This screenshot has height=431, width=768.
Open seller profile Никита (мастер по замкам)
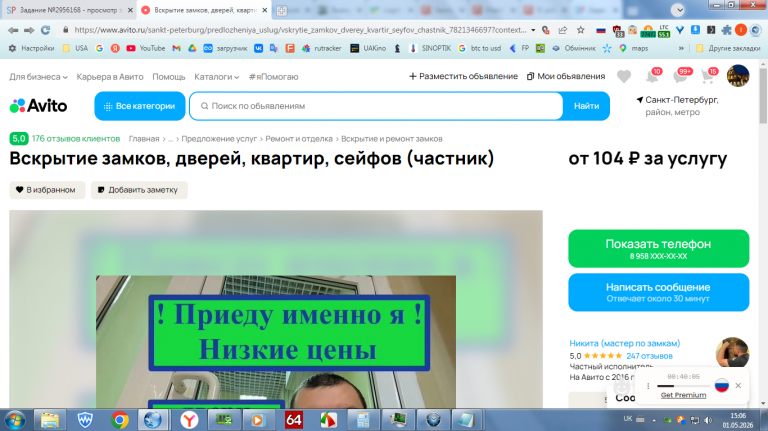tap(624, 343)
